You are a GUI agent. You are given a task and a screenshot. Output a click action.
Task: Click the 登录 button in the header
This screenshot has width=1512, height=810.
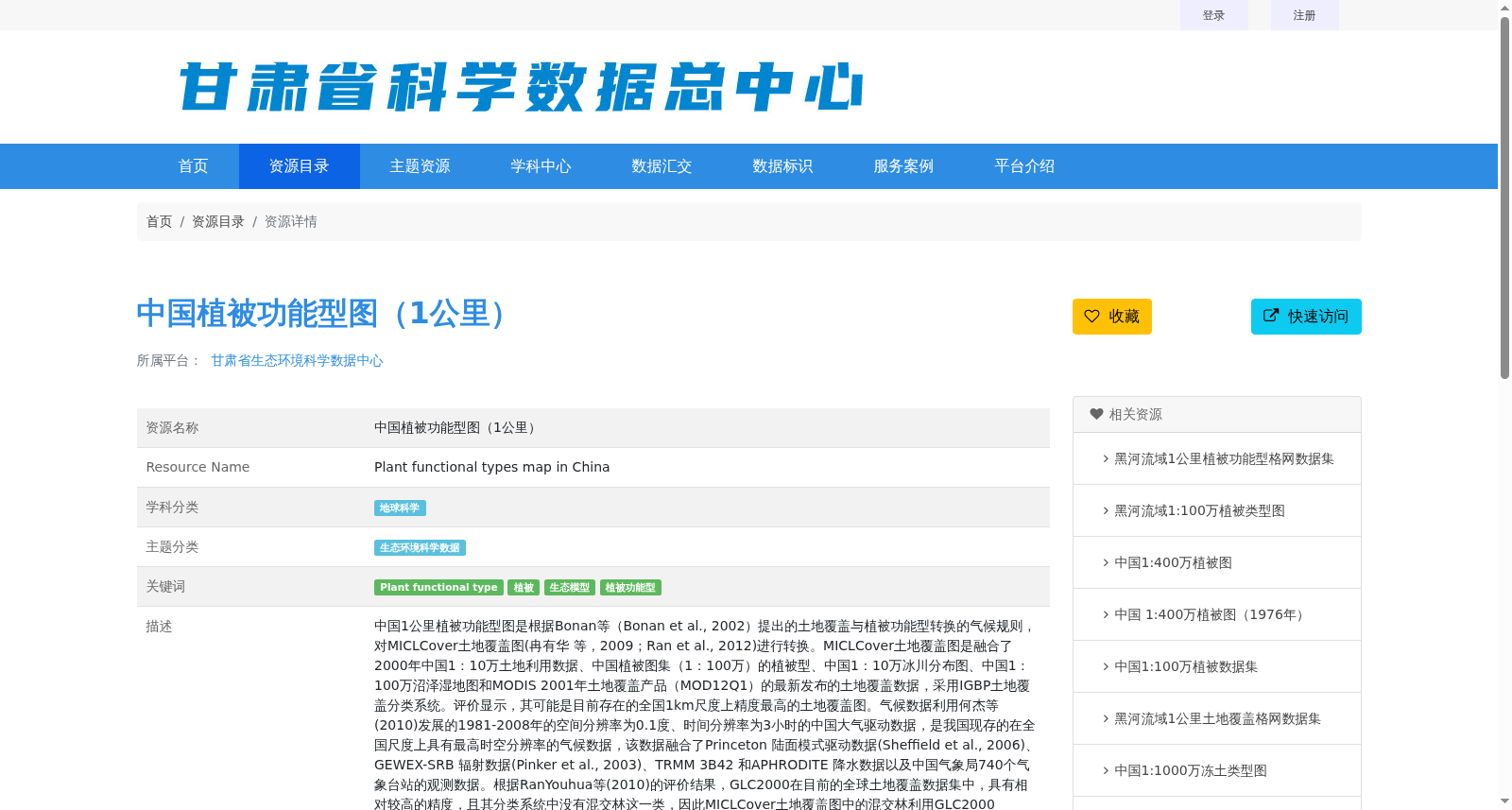point(1214,15)
